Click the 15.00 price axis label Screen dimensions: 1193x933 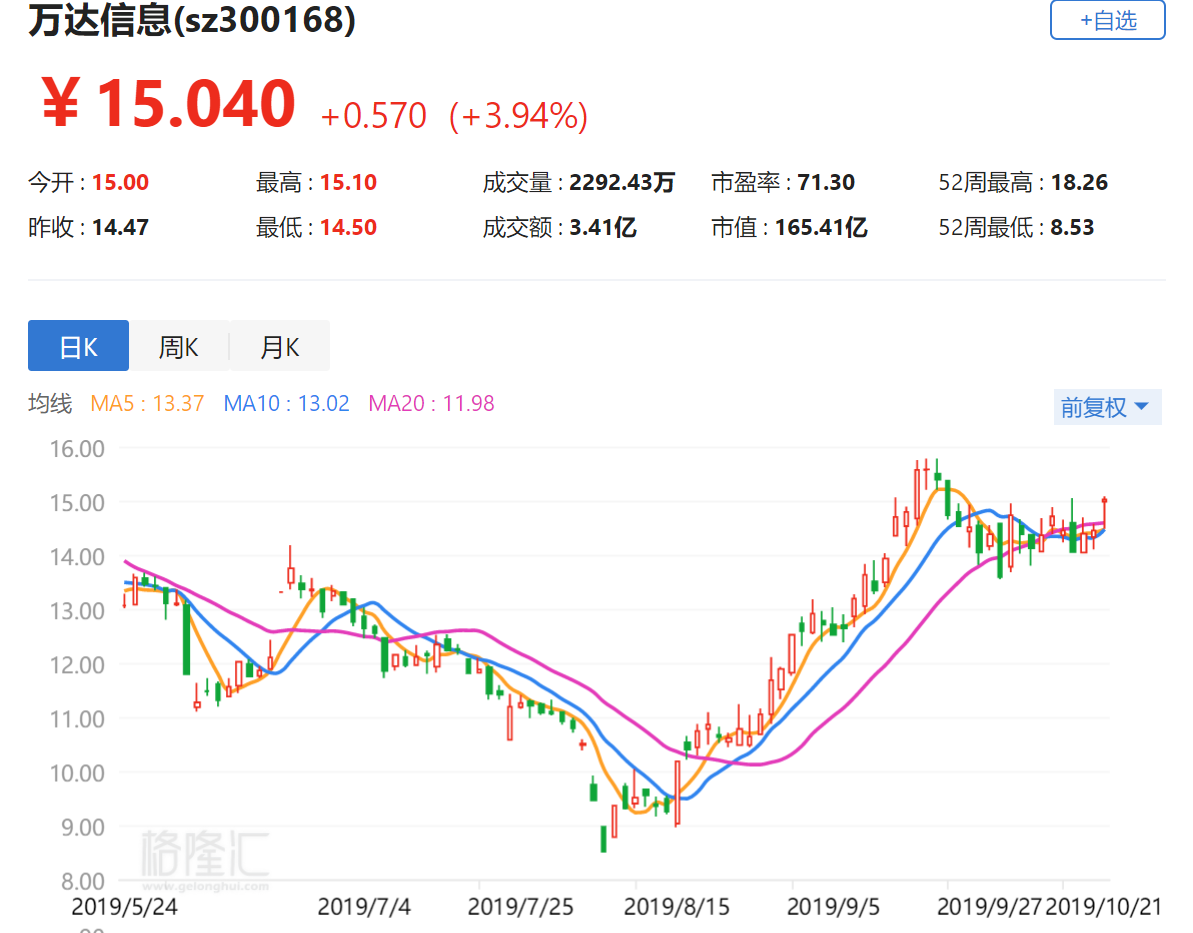(78, 503)
